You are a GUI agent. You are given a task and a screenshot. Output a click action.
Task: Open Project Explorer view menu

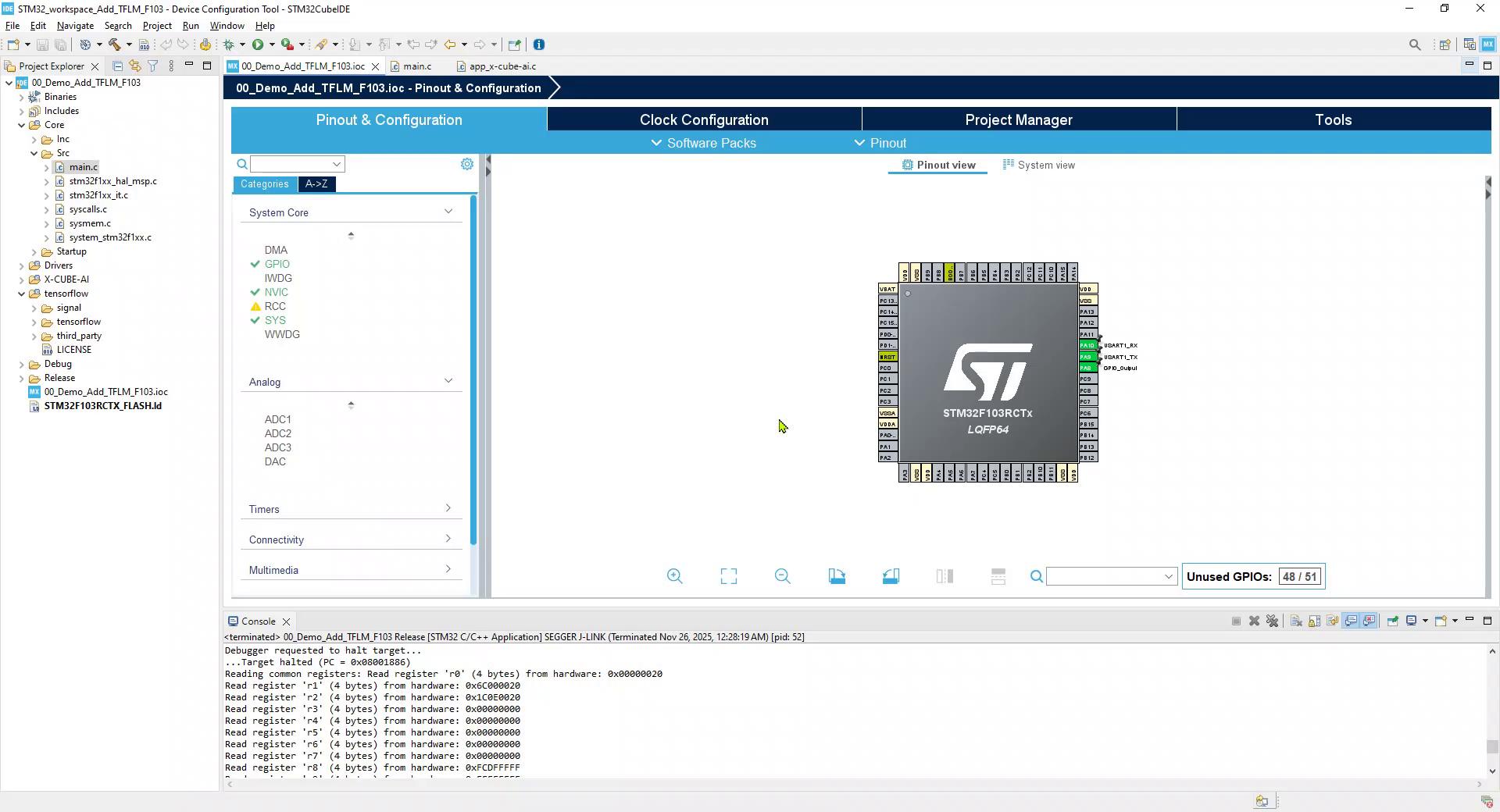171,66
